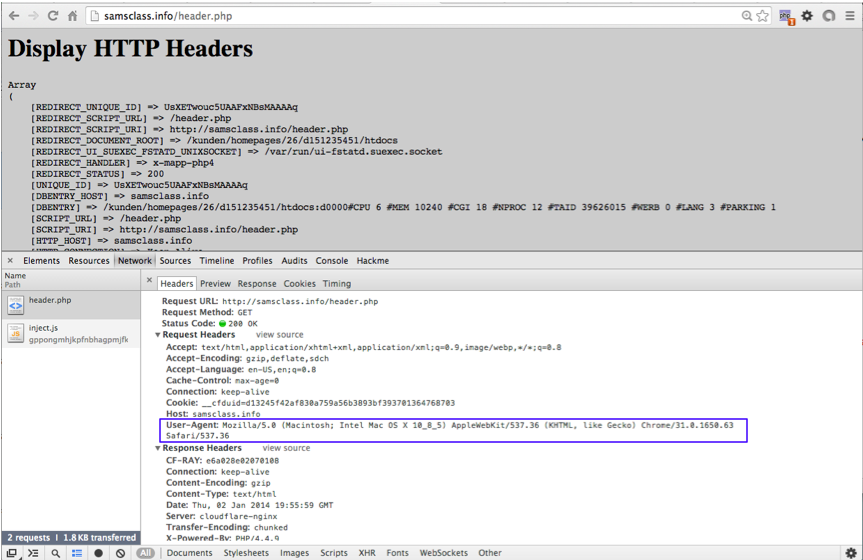
Task: Open the Hackme tab
Action: [373, 260]
